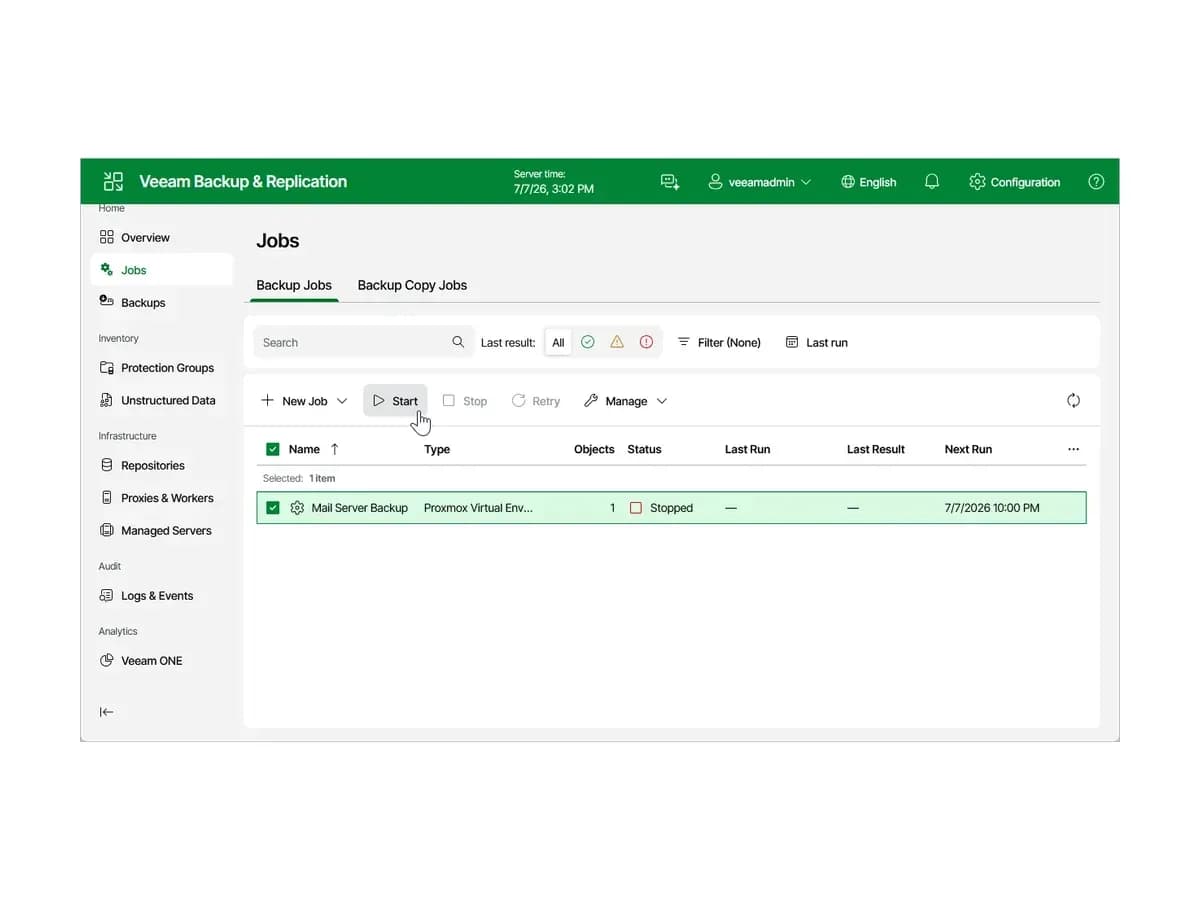Click the Repositories database icon
1200x900 pixels.
tap(107, 466)
